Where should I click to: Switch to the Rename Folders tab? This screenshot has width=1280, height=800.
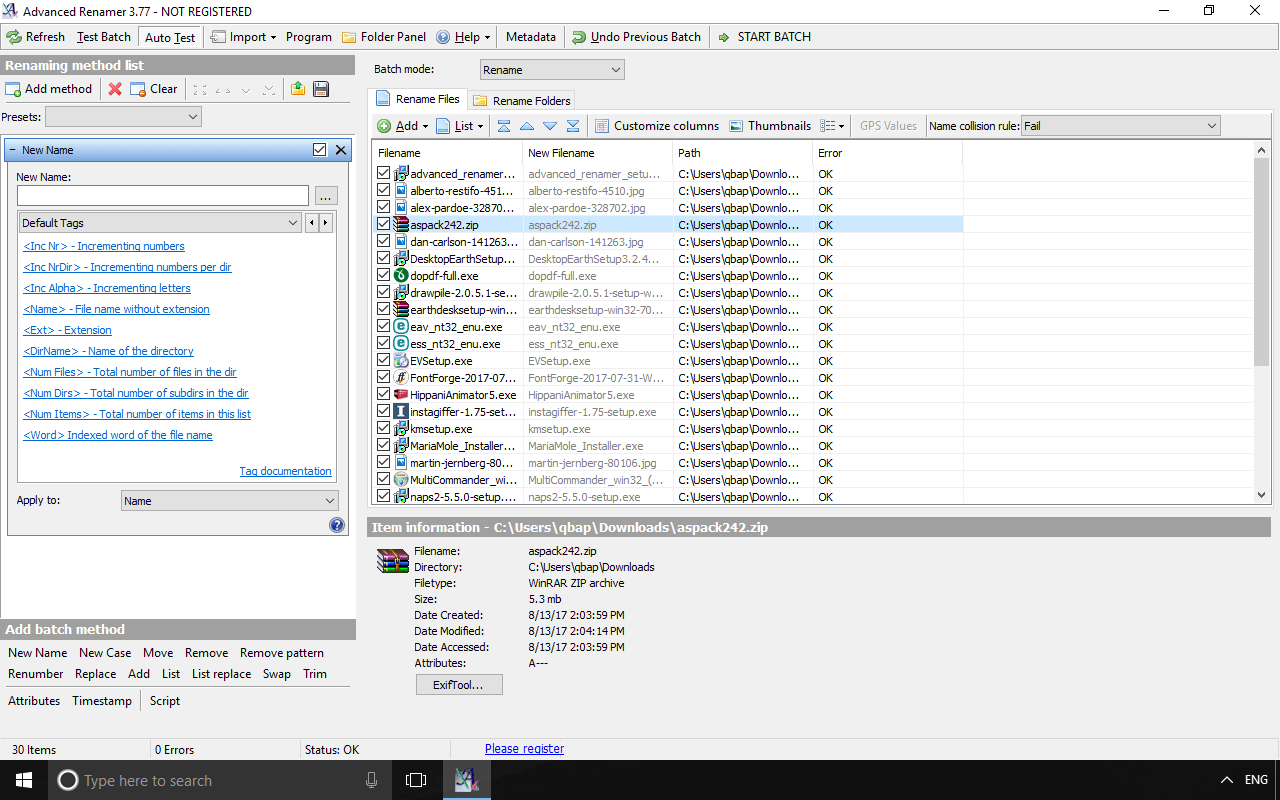pos(522,101)
